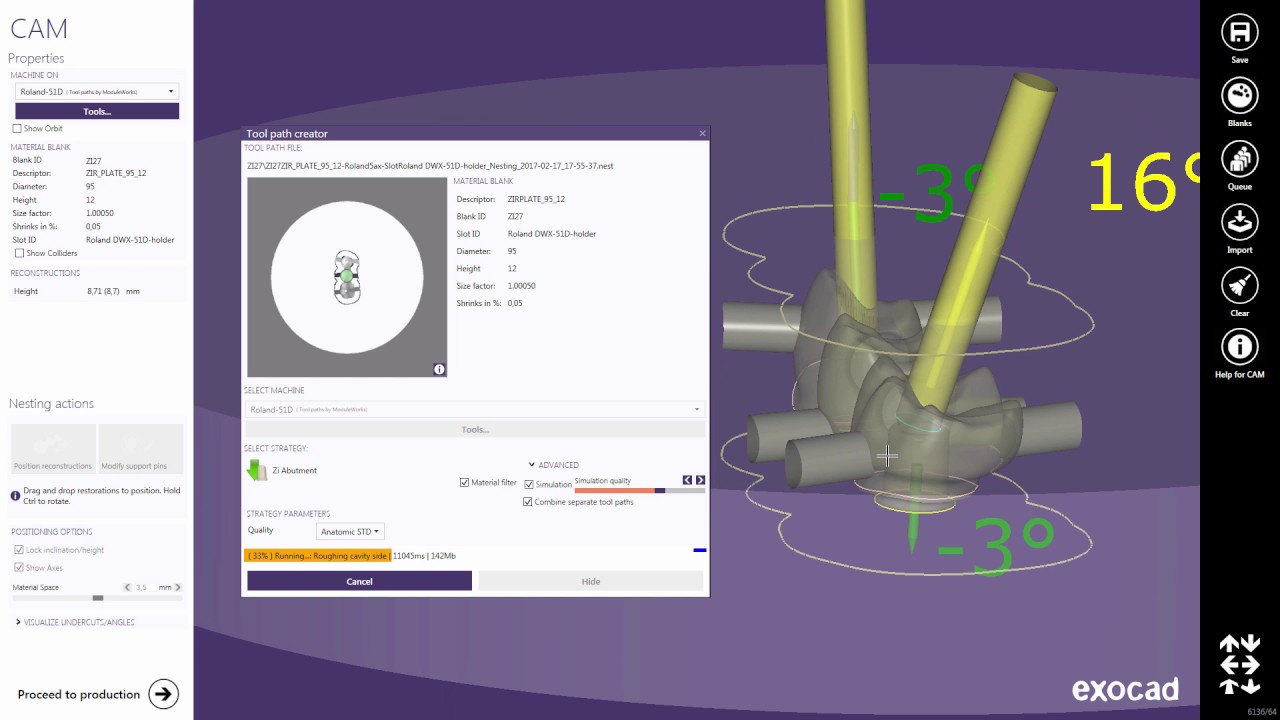Open the Machine On Roland-51D dropdown

[x=97, y=91]
